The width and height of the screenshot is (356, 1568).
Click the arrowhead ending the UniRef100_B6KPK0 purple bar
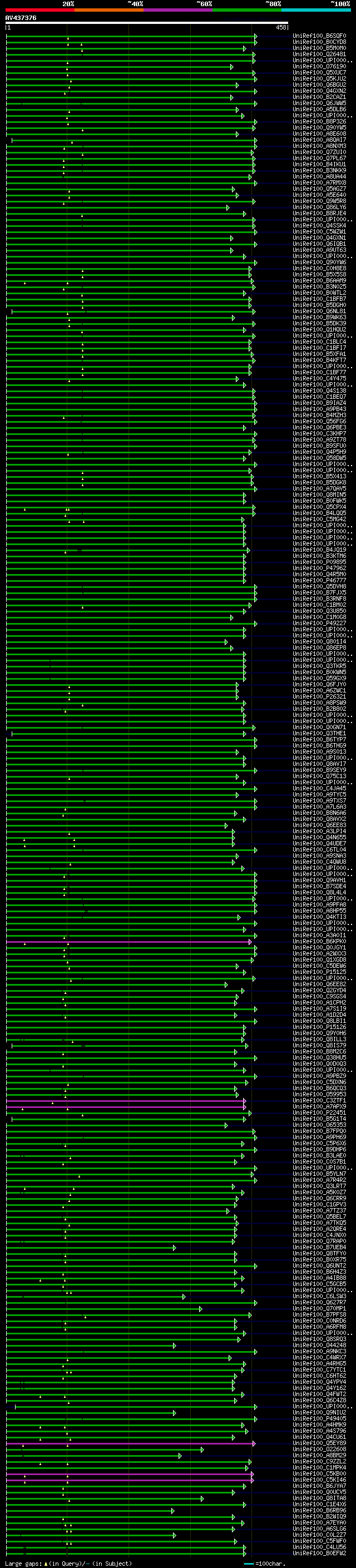250,942
